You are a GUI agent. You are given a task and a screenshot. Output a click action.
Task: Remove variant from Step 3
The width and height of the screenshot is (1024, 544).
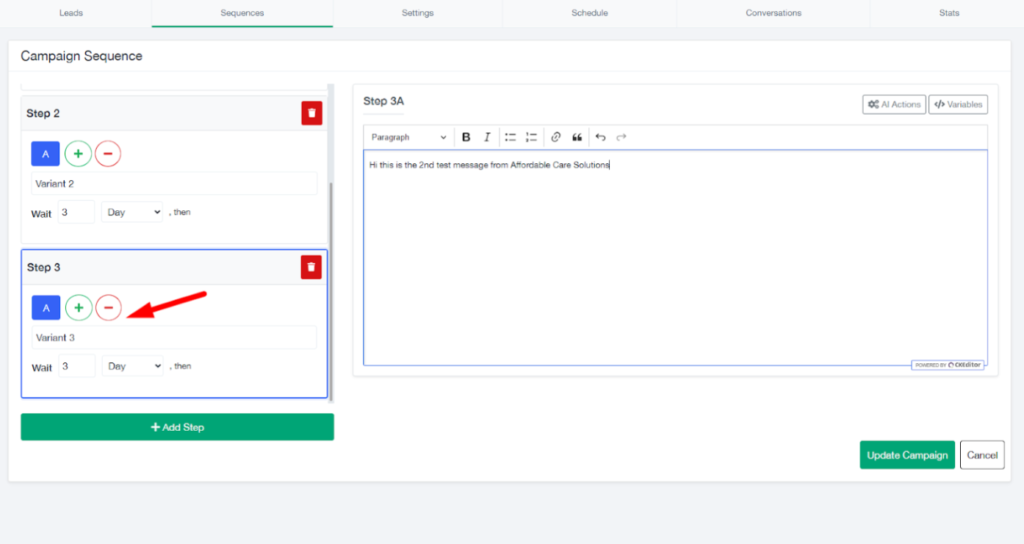pos(108,308)
